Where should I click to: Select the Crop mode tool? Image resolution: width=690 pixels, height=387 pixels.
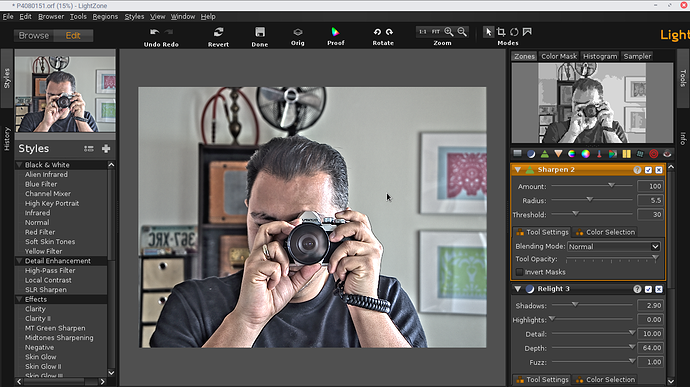coord(501,32)
